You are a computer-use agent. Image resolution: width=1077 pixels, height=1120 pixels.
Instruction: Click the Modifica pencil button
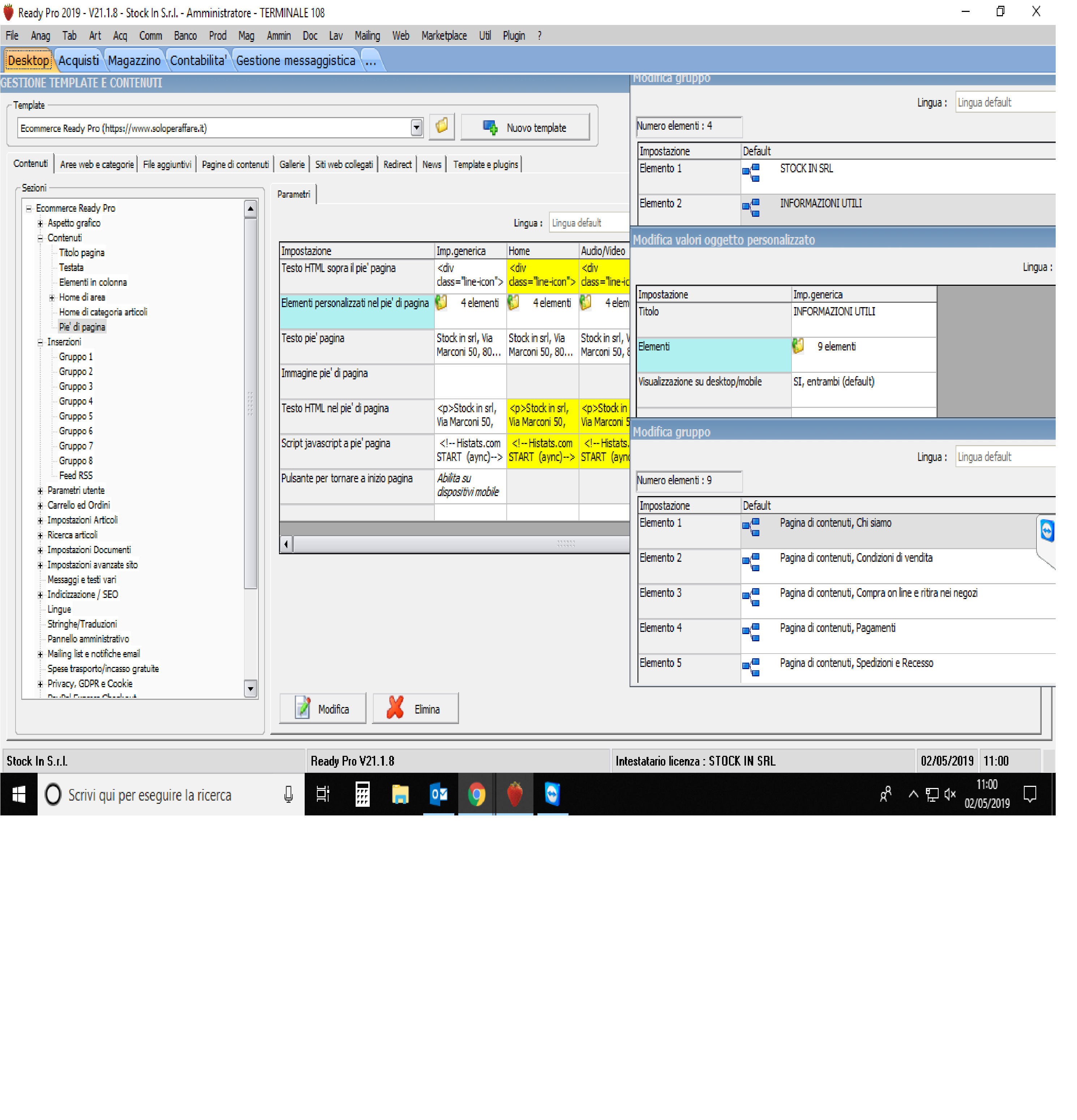pos(322,708)
